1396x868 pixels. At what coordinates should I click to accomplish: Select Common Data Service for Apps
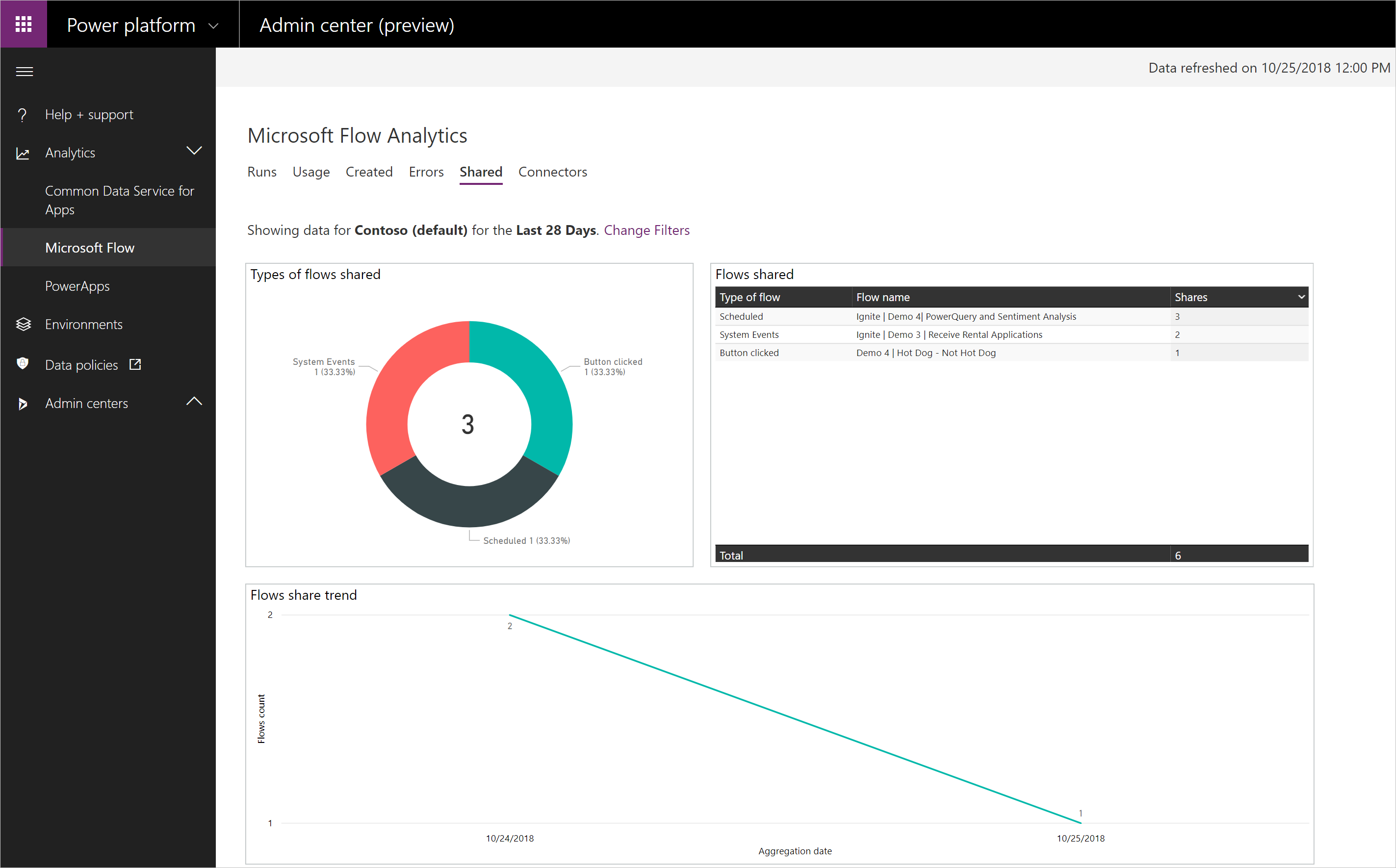(120, 200)
